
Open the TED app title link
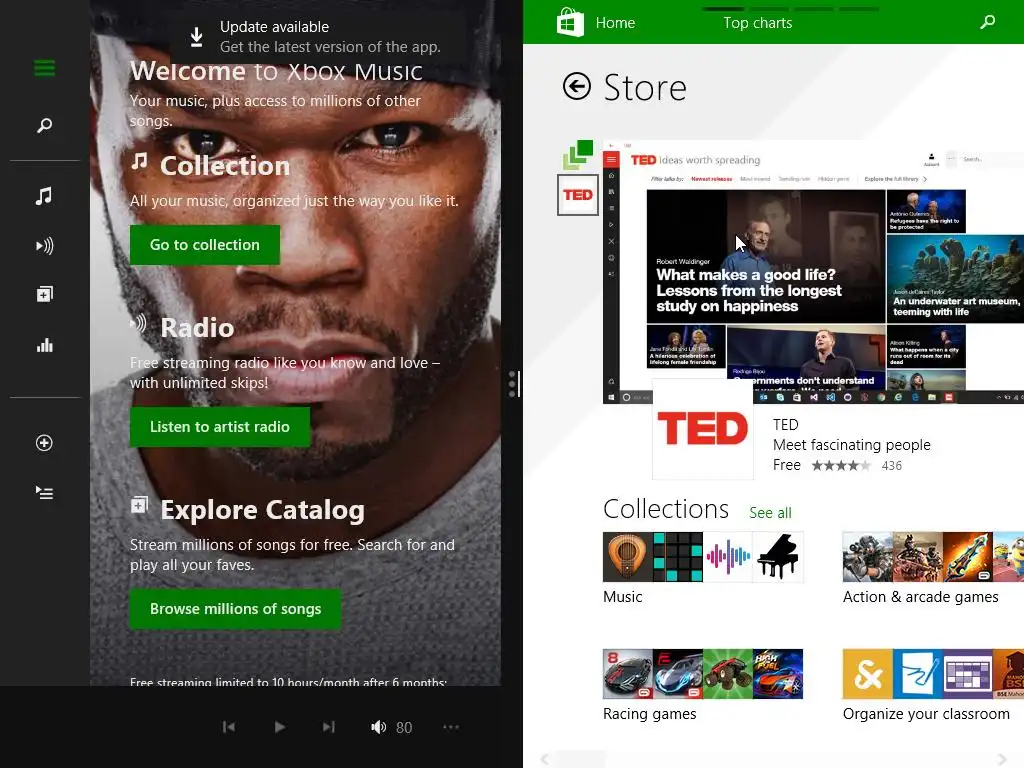pyautogui.click(x=786, y=424)
